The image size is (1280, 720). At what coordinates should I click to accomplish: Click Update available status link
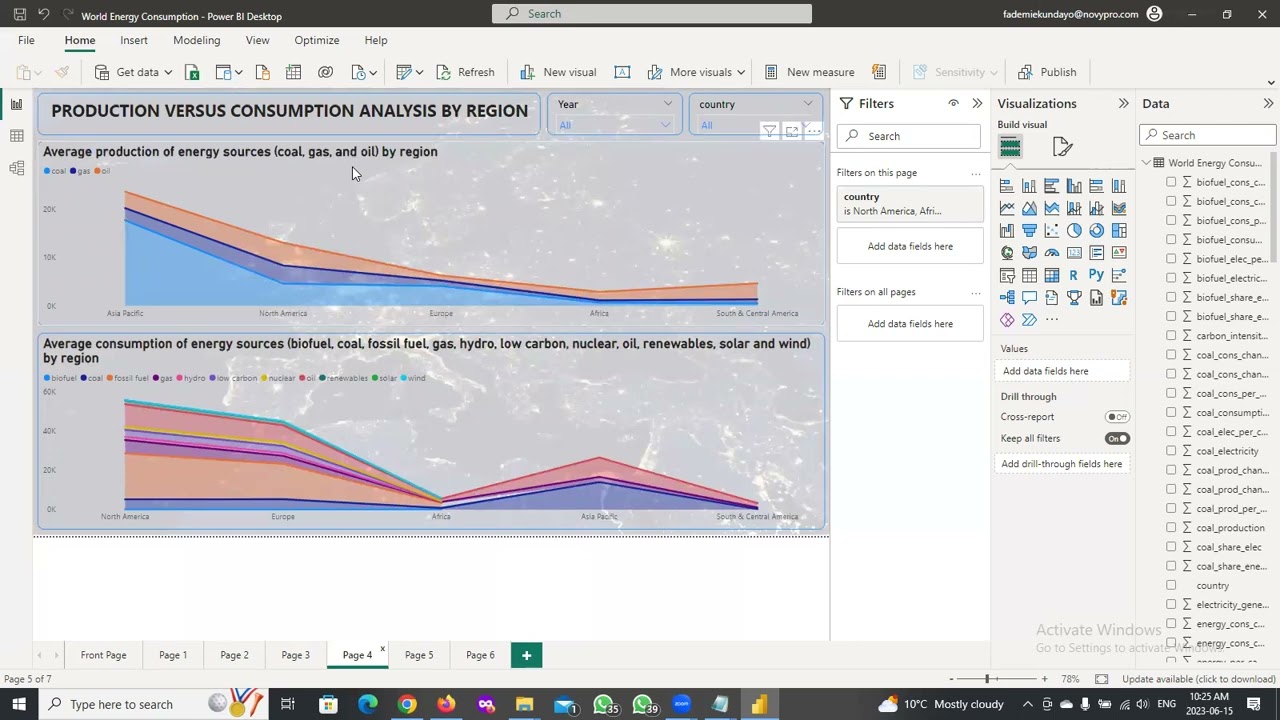tap(1198, 679)
